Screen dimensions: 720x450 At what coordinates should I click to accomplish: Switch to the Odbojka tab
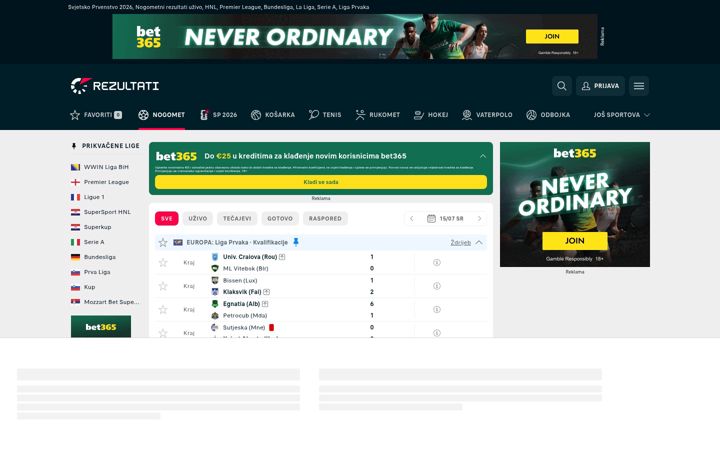coord(548,115)
